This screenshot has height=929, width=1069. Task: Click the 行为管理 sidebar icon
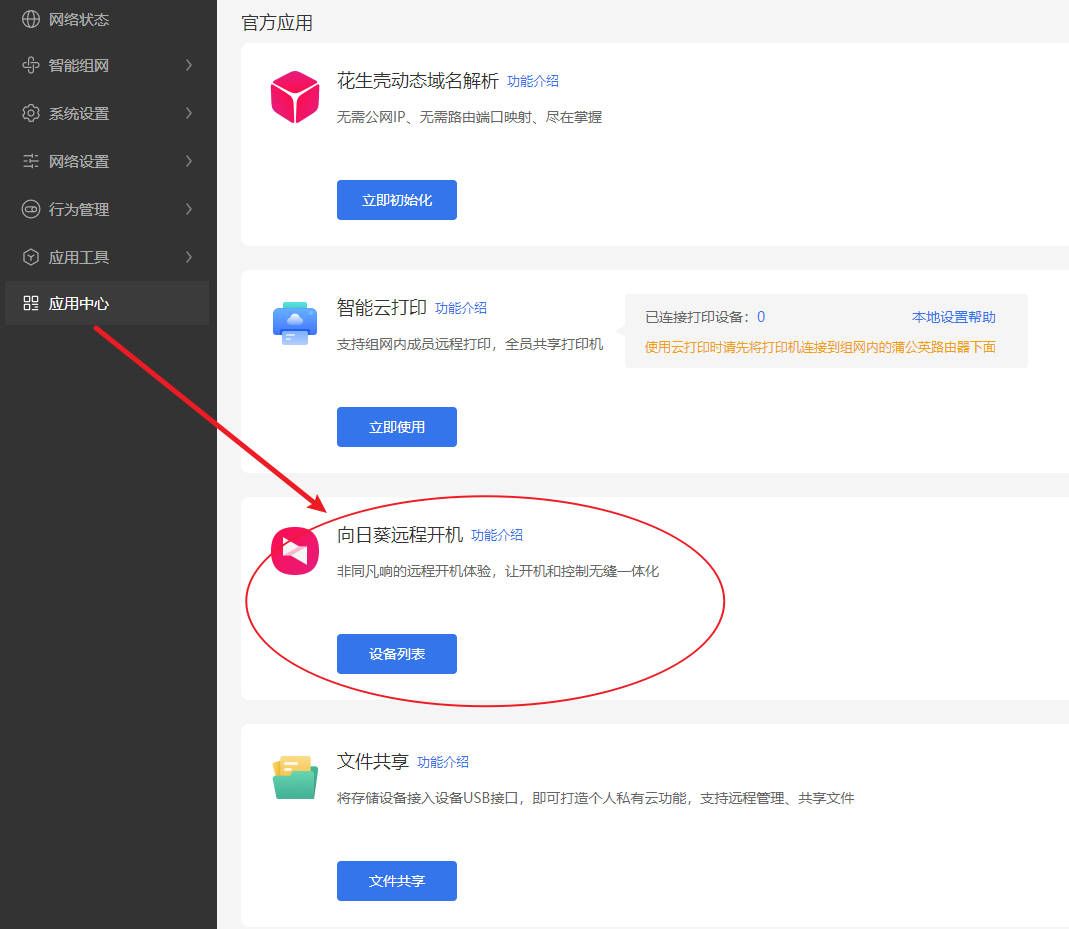coord(31,209)
